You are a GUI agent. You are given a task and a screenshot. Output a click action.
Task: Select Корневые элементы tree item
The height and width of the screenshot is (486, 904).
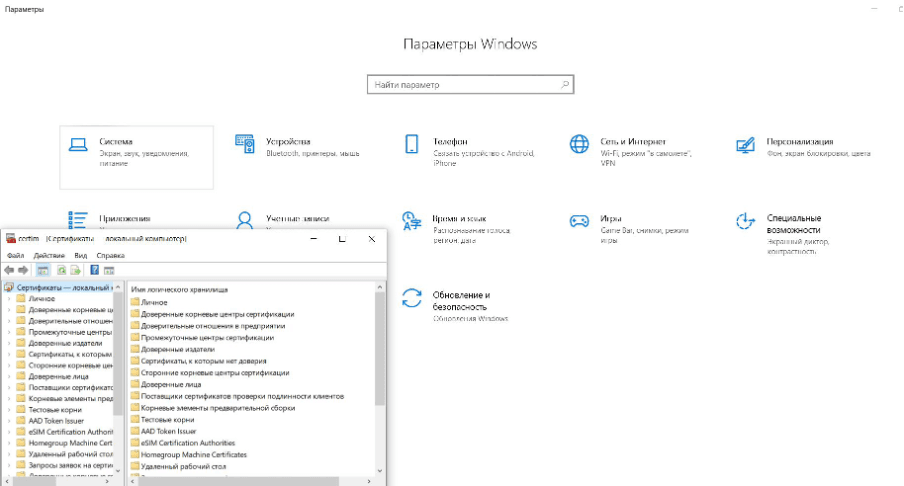pyautogui.click(x=70, y=398)
